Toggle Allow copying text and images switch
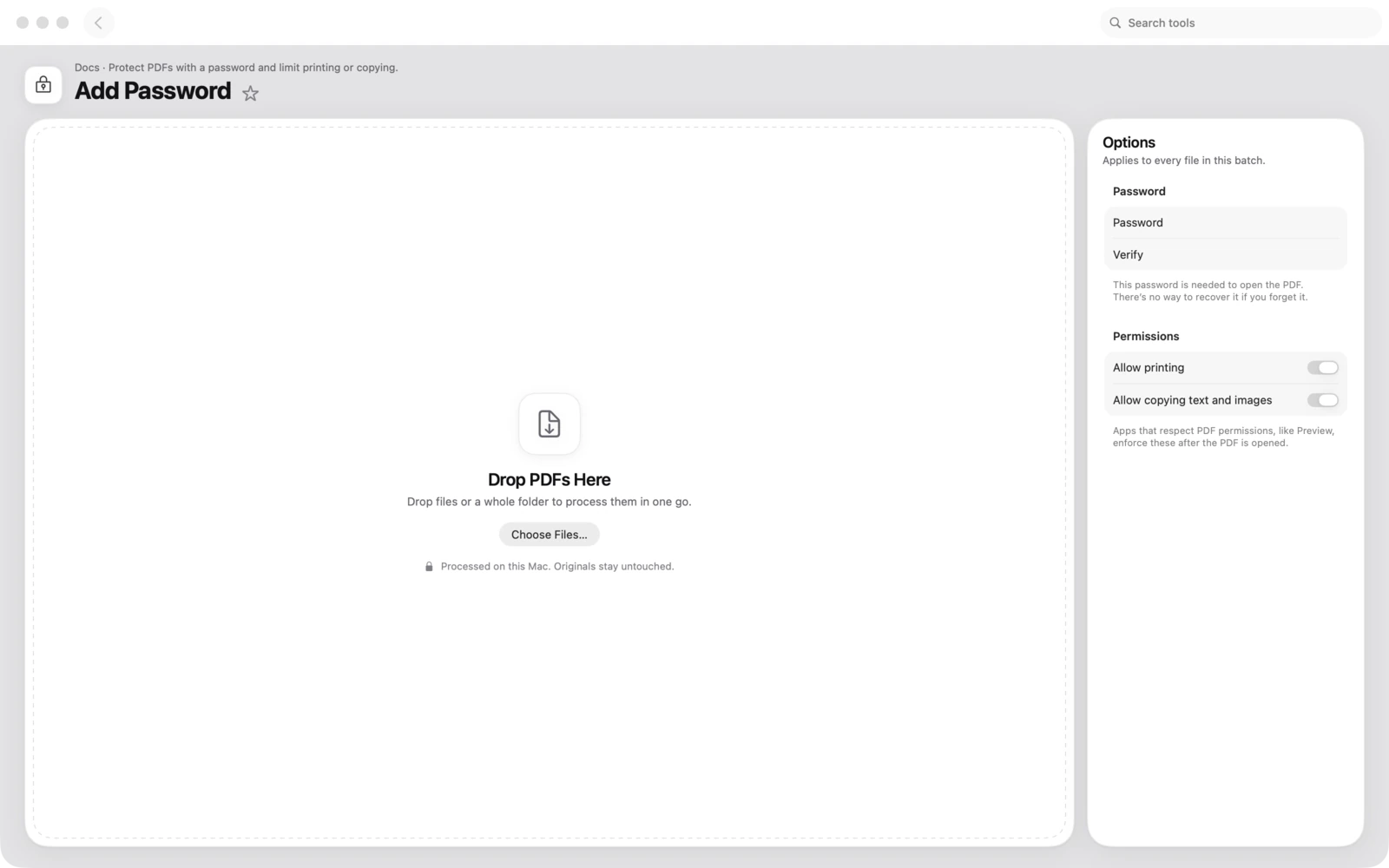Screen dimensions: 1389x868 (1323, 400)
